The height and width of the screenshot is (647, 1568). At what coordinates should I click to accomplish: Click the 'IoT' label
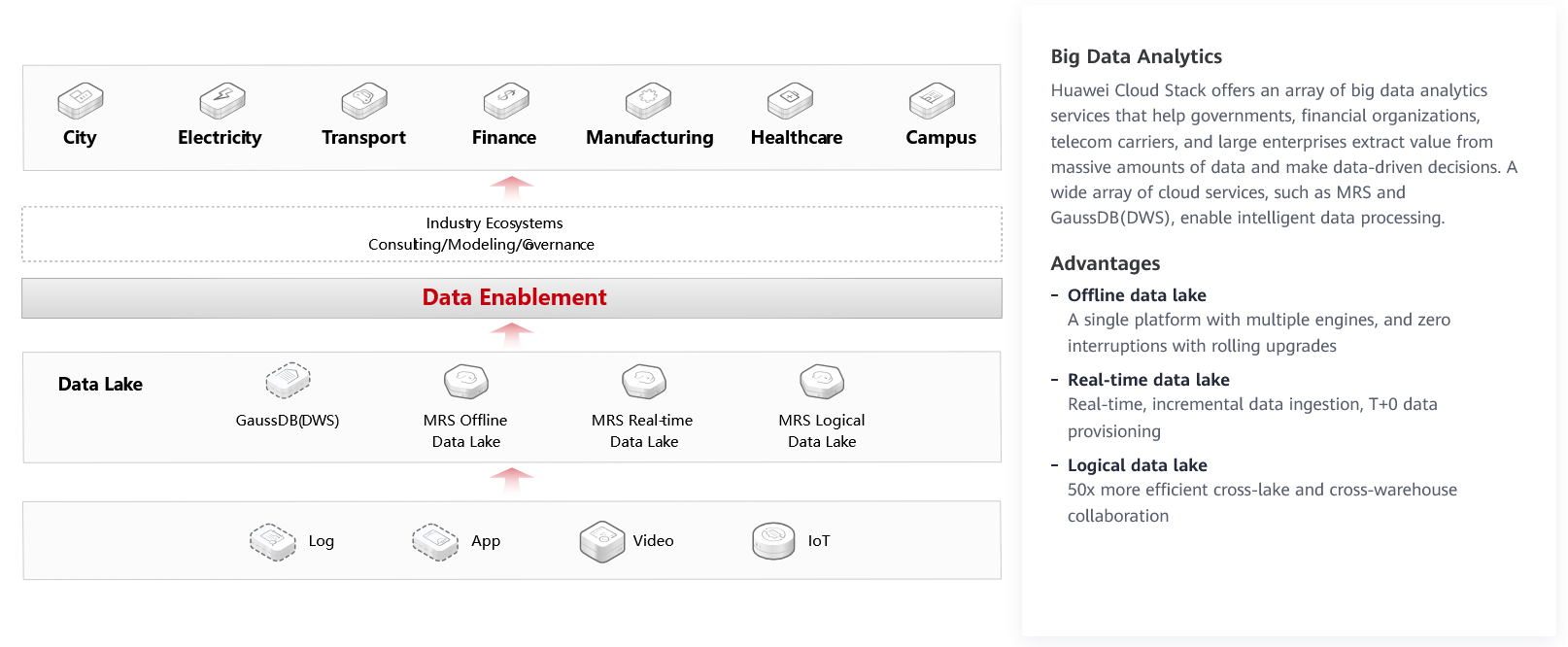[819, 541]
